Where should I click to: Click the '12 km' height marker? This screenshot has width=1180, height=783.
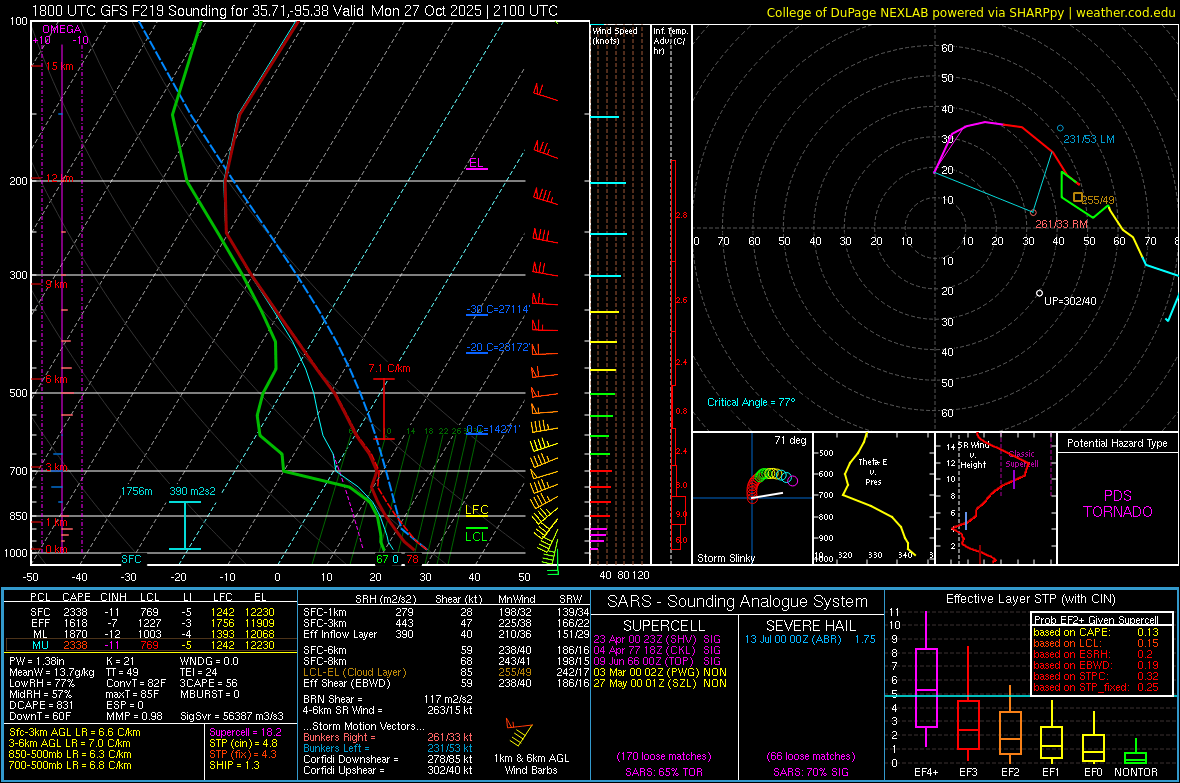click(x=59, y=178)
